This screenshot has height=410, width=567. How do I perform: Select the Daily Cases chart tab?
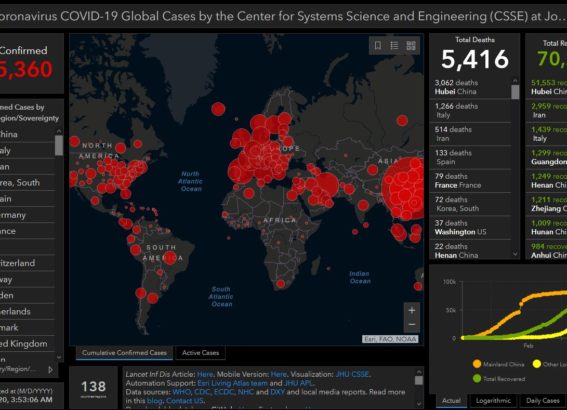click(543, 401)
